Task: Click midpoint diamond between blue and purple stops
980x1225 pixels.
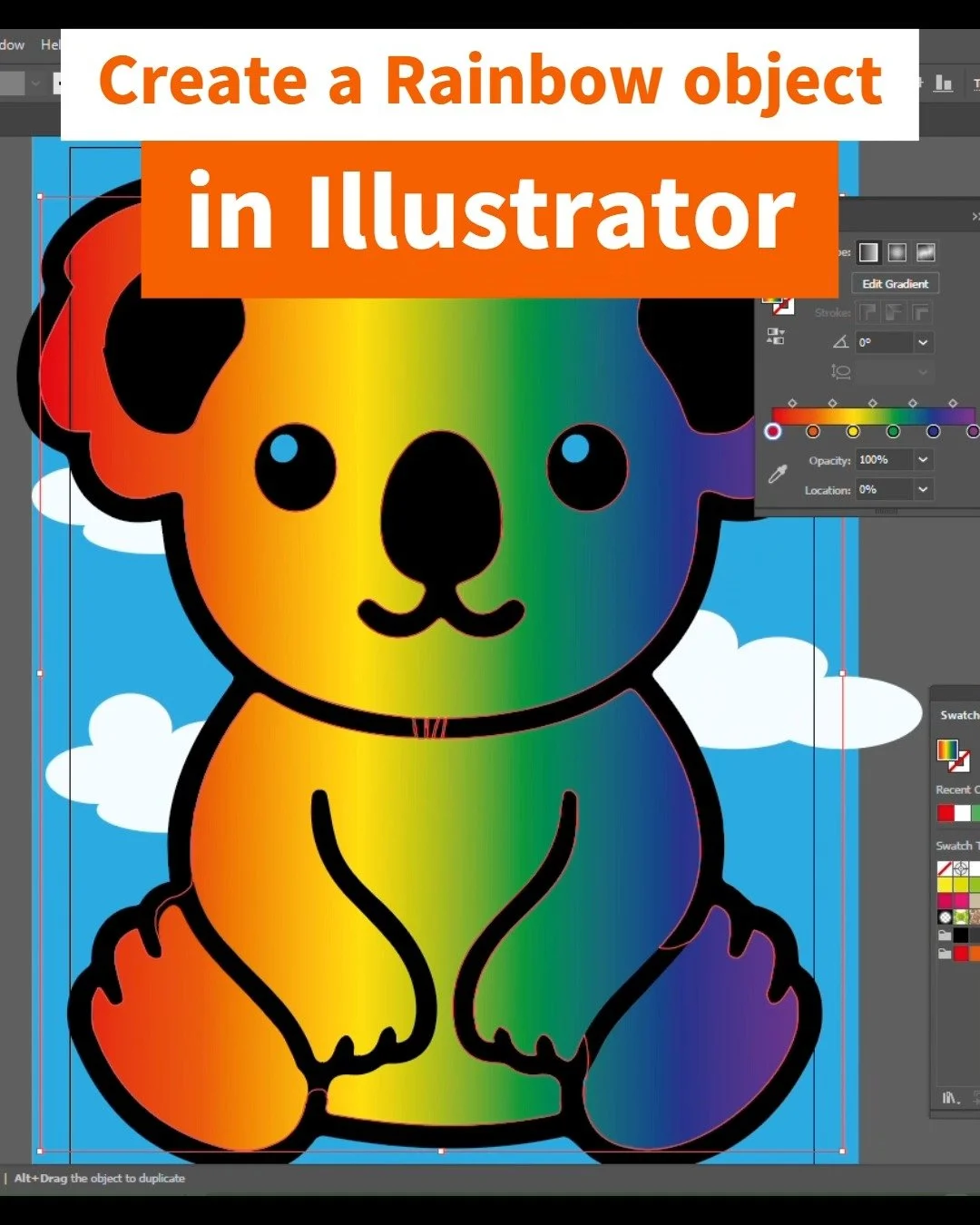Action: (953, 402)
